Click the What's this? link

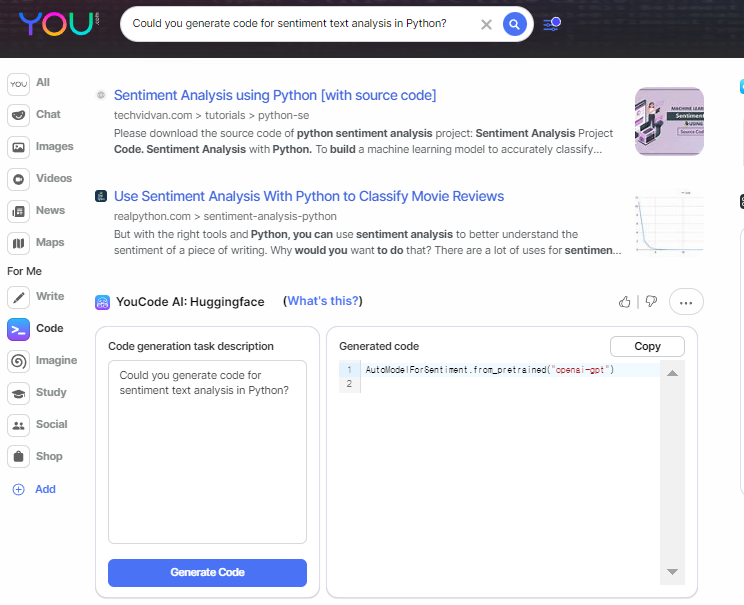coord(323,301)
